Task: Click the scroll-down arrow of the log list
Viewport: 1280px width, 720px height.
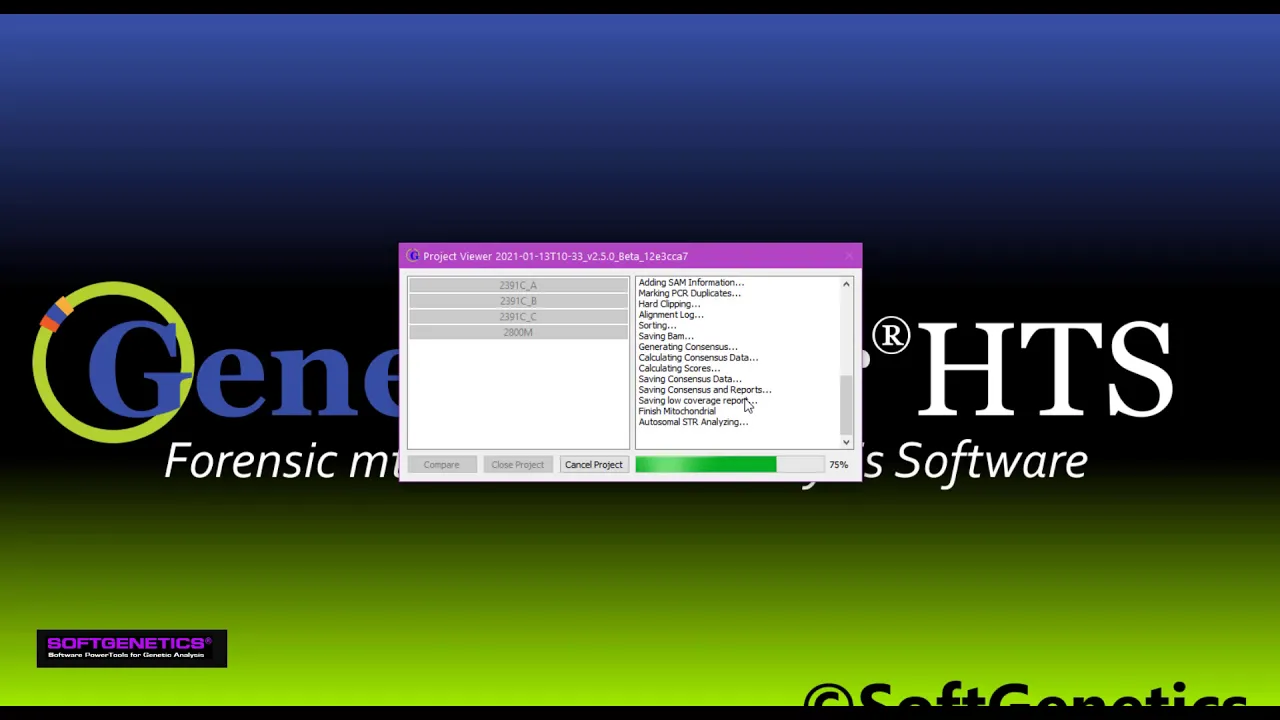Action: tap(846, 442)
